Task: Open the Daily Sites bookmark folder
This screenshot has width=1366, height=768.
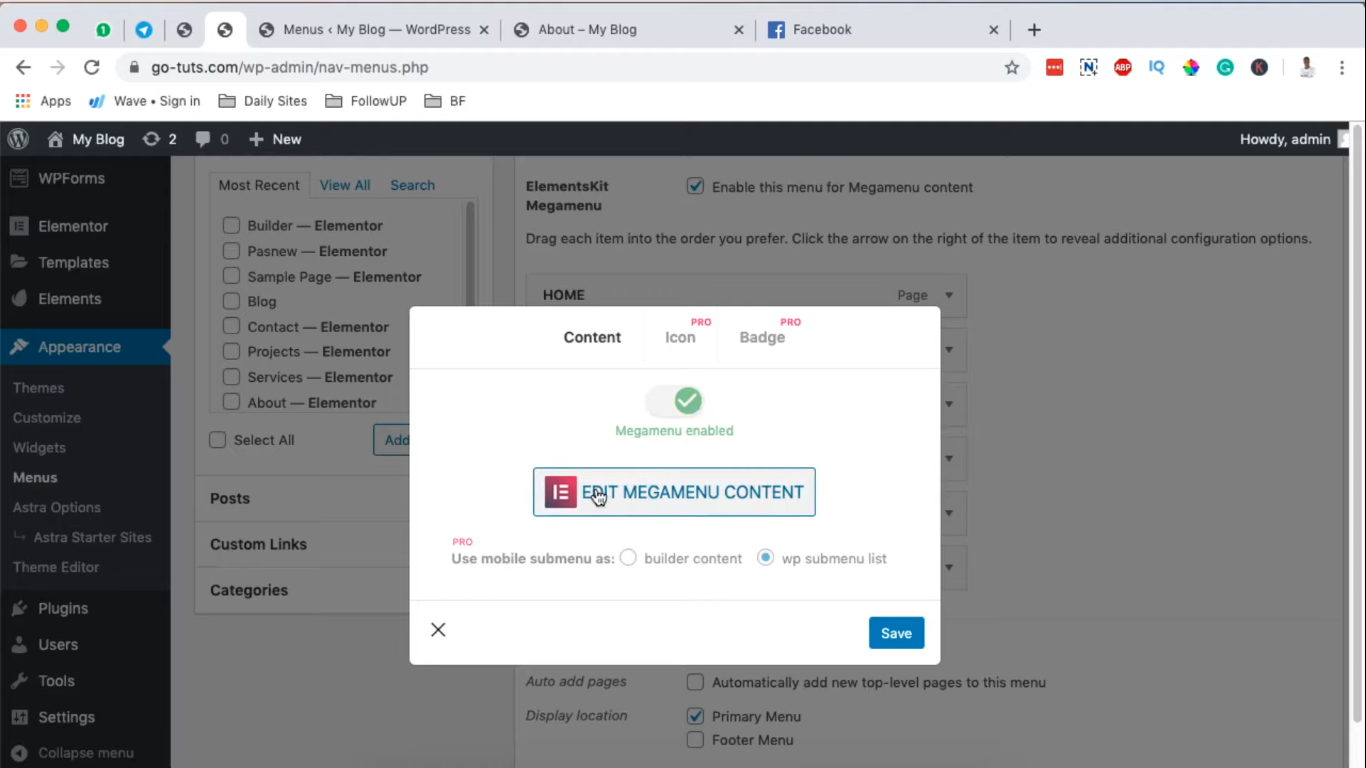Action: 263,101
